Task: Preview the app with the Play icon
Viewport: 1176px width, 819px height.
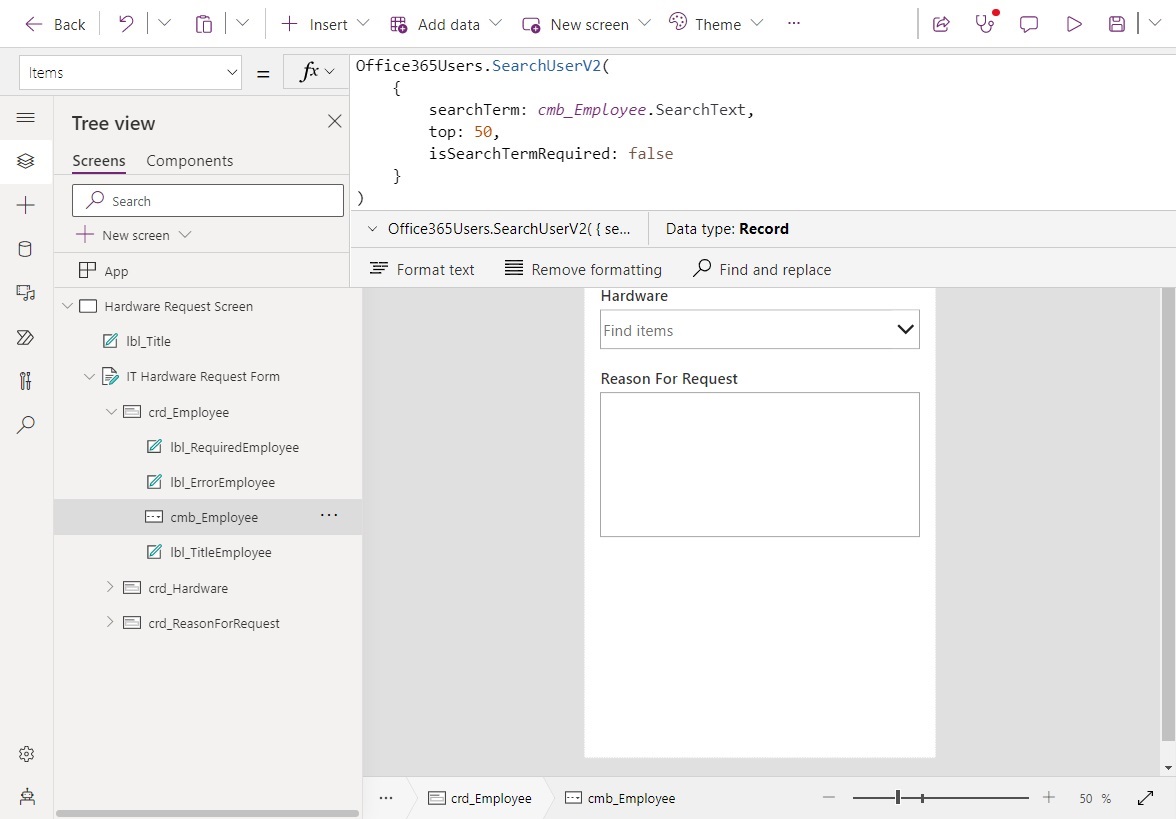Action: 1074,23
